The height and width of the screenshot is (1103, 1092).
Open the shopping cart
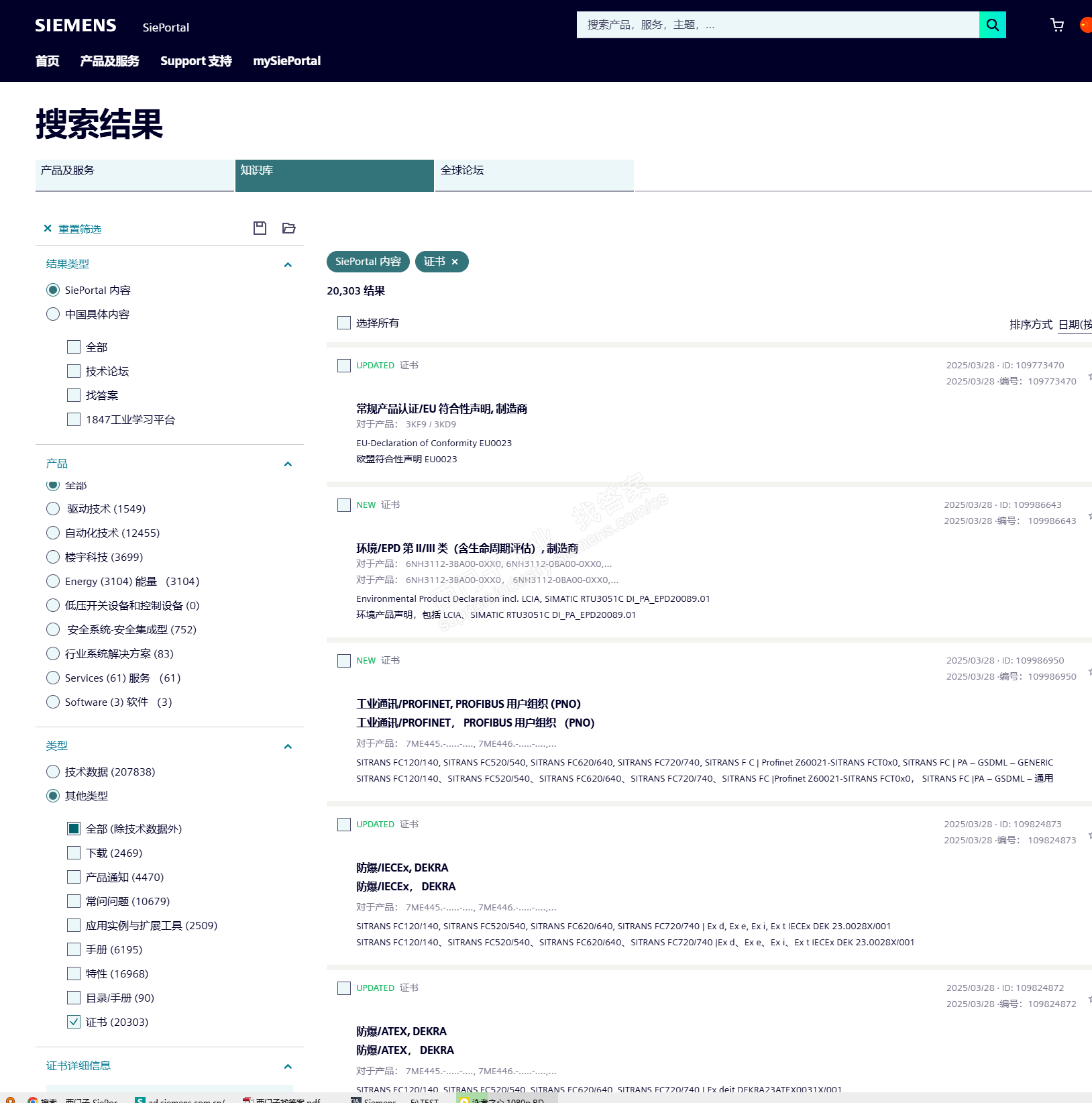[1057, 25]
